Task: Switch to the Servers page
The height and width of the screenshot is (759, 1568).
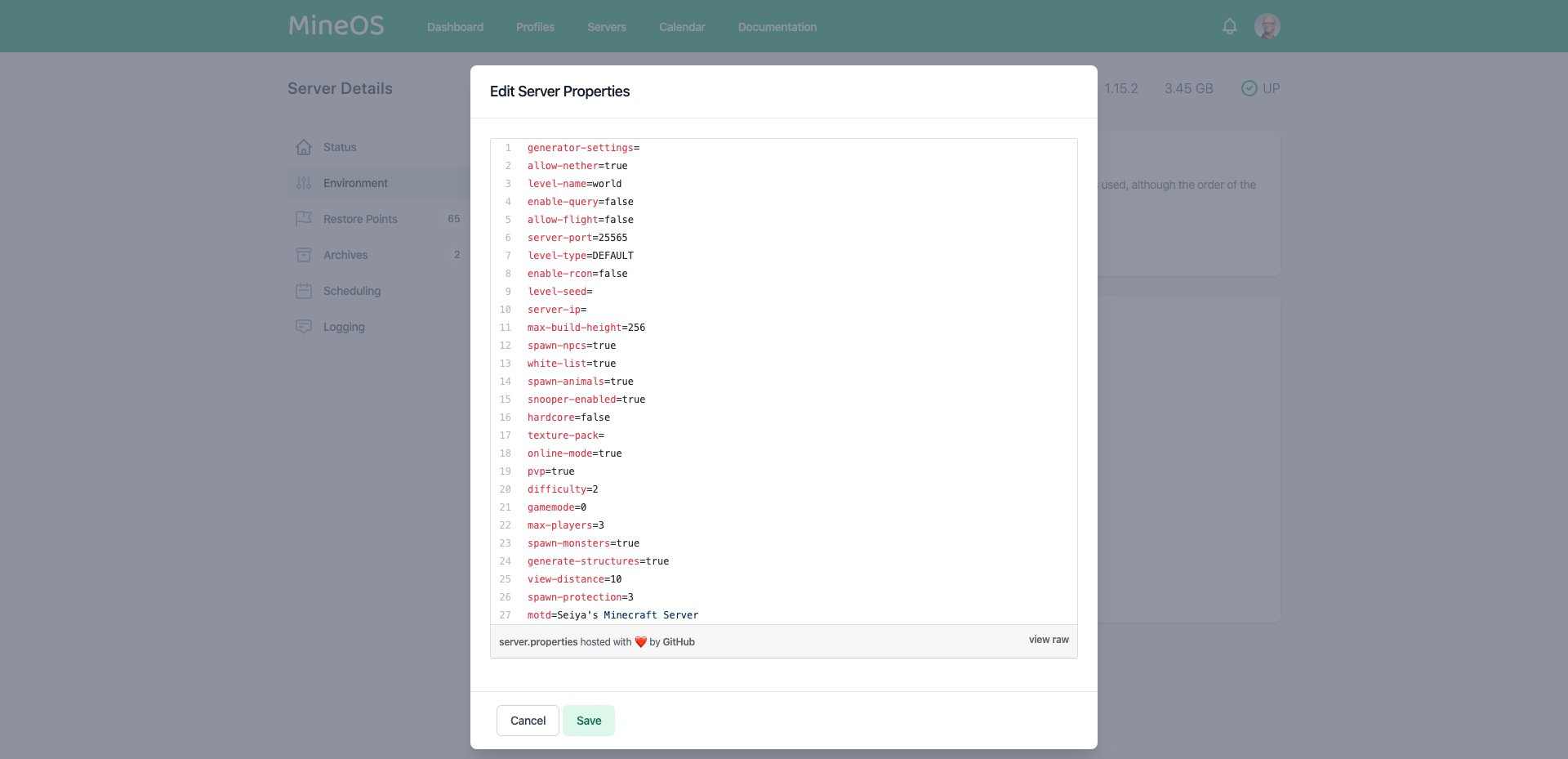Action: 606,26
